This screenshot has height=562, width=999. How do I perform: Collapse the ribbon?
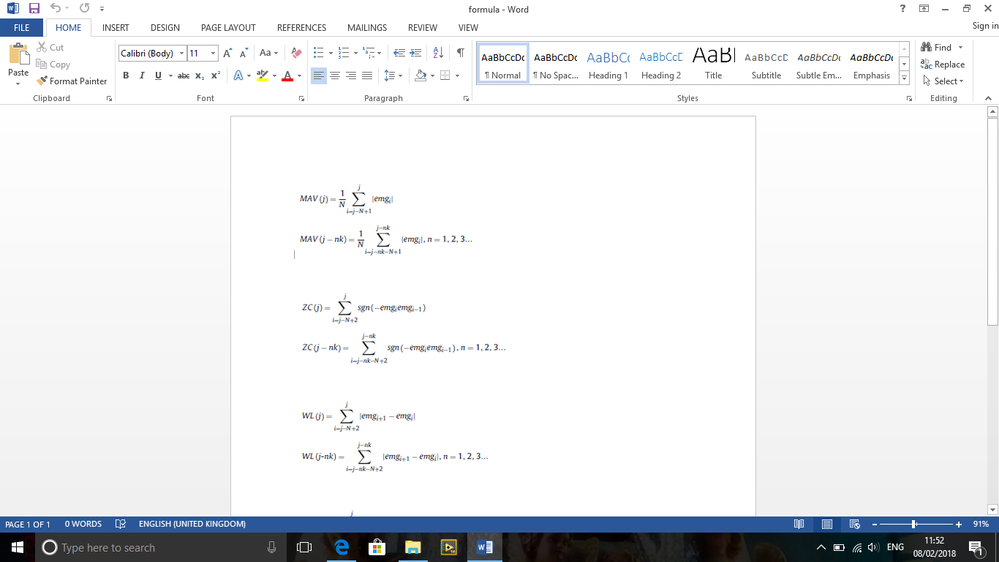988,98
